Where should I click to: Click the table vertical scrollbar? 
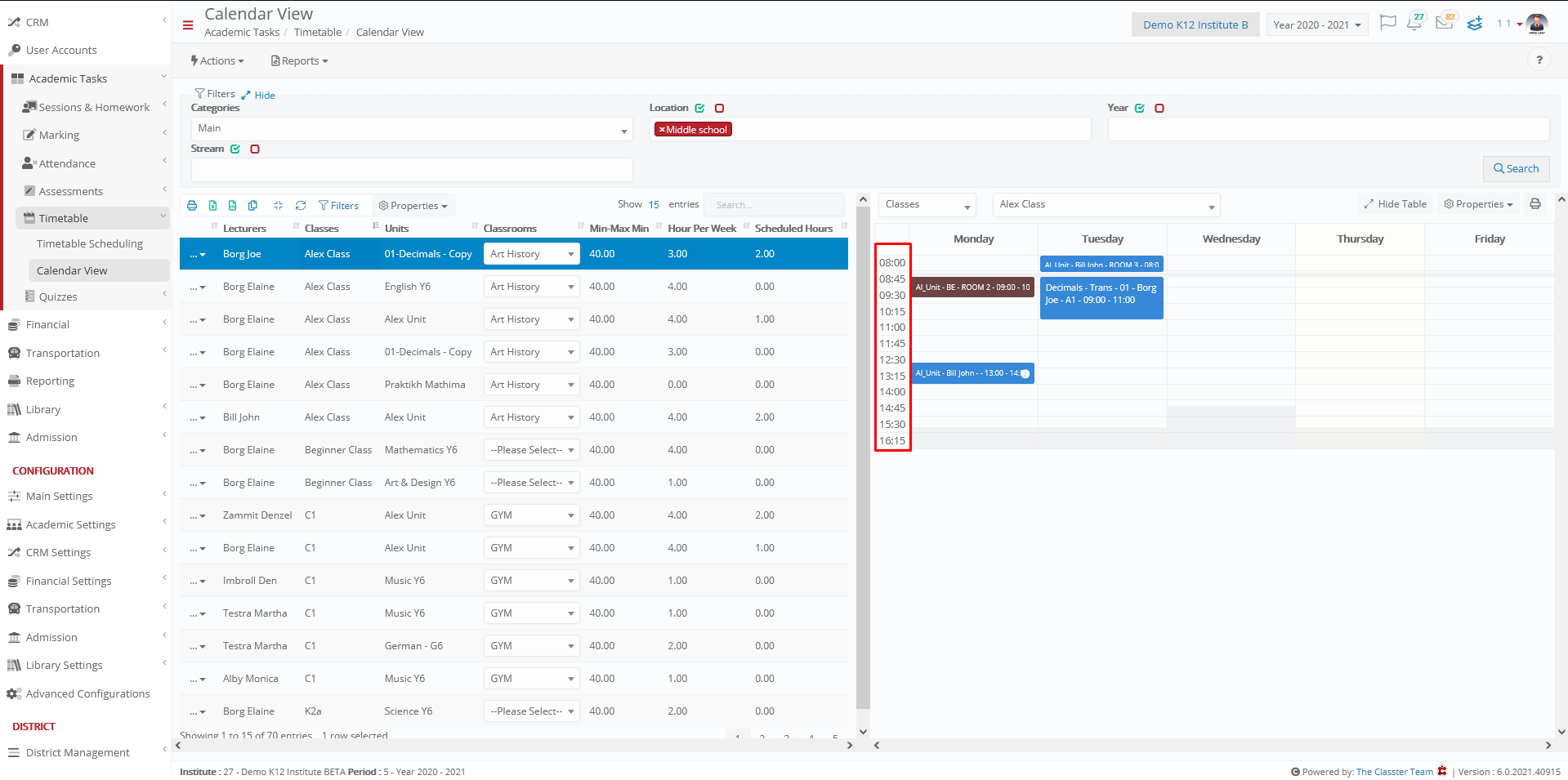(x=863, y=457)
